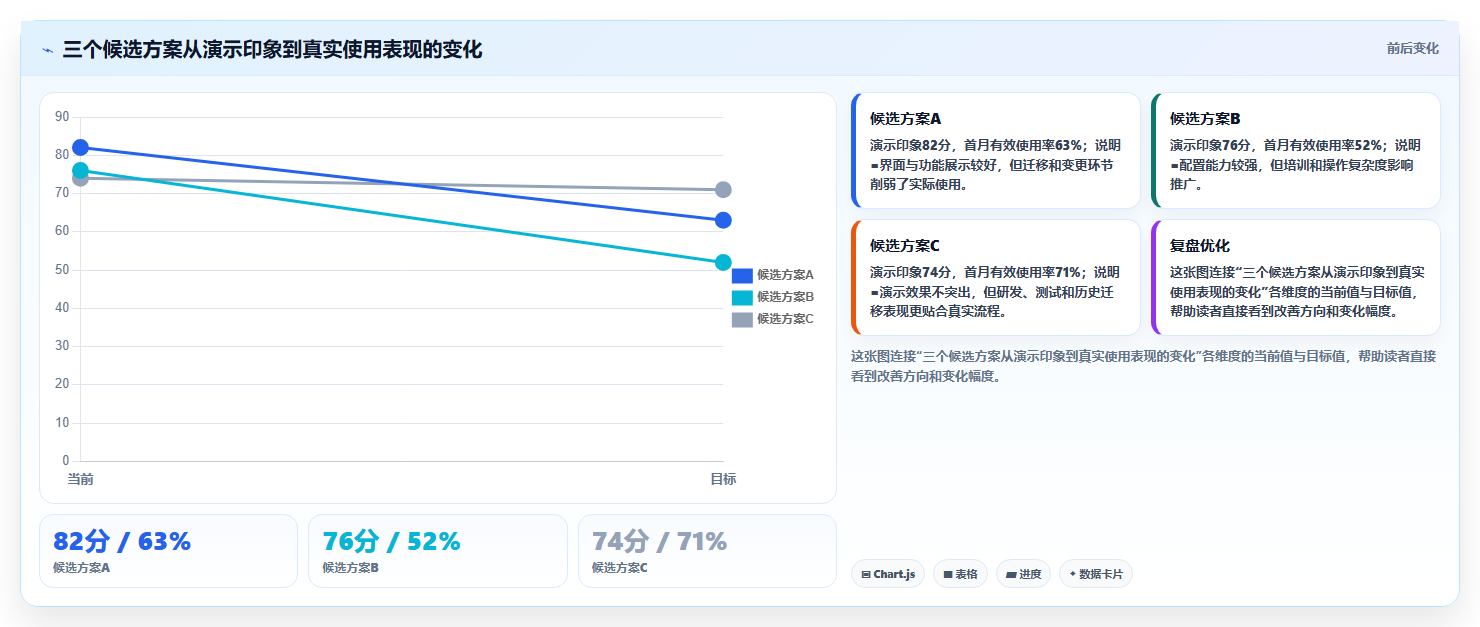
Task: Click the 50 y-axis tick label
Action: pos(62,270)
